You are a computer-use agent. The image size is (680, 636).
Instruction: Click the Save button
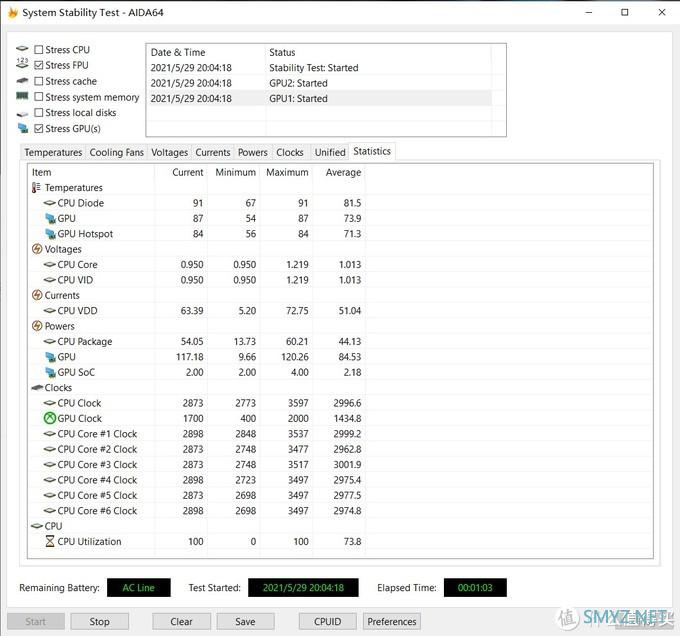click(245, 621)
